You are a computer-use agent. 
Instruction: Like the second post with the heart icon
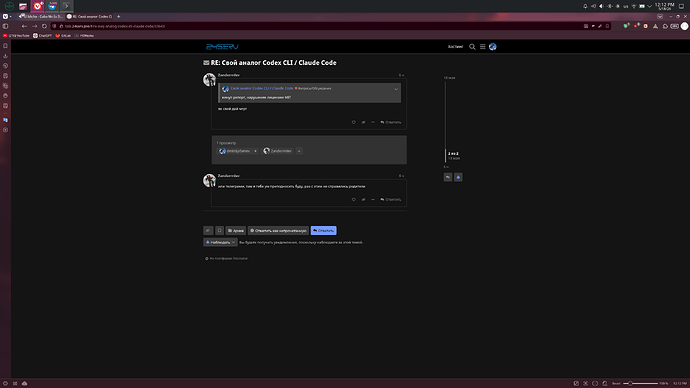coord(353,200)
